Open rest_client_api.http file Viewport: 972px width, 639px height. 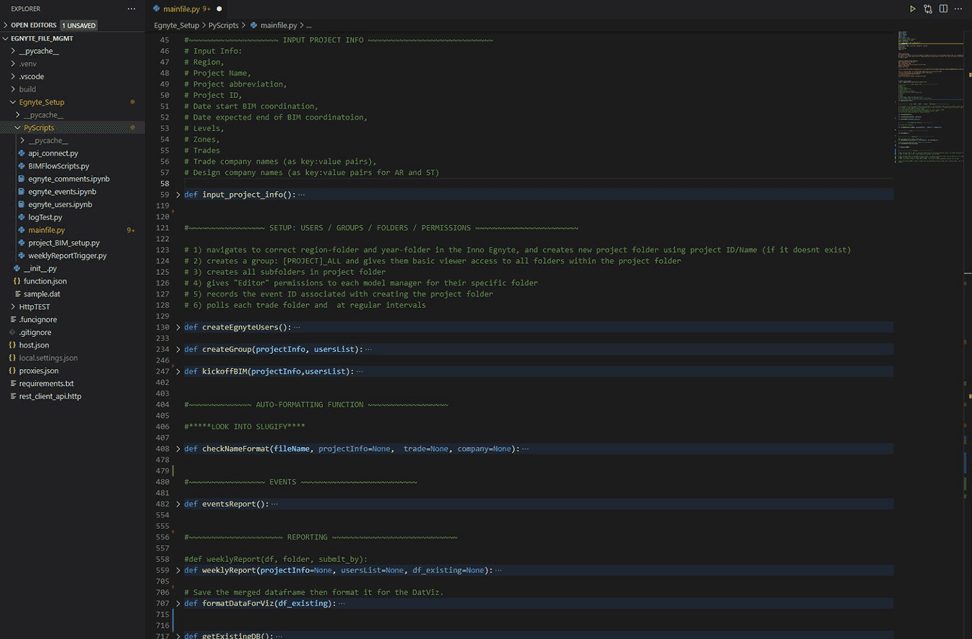click(50, 396)
